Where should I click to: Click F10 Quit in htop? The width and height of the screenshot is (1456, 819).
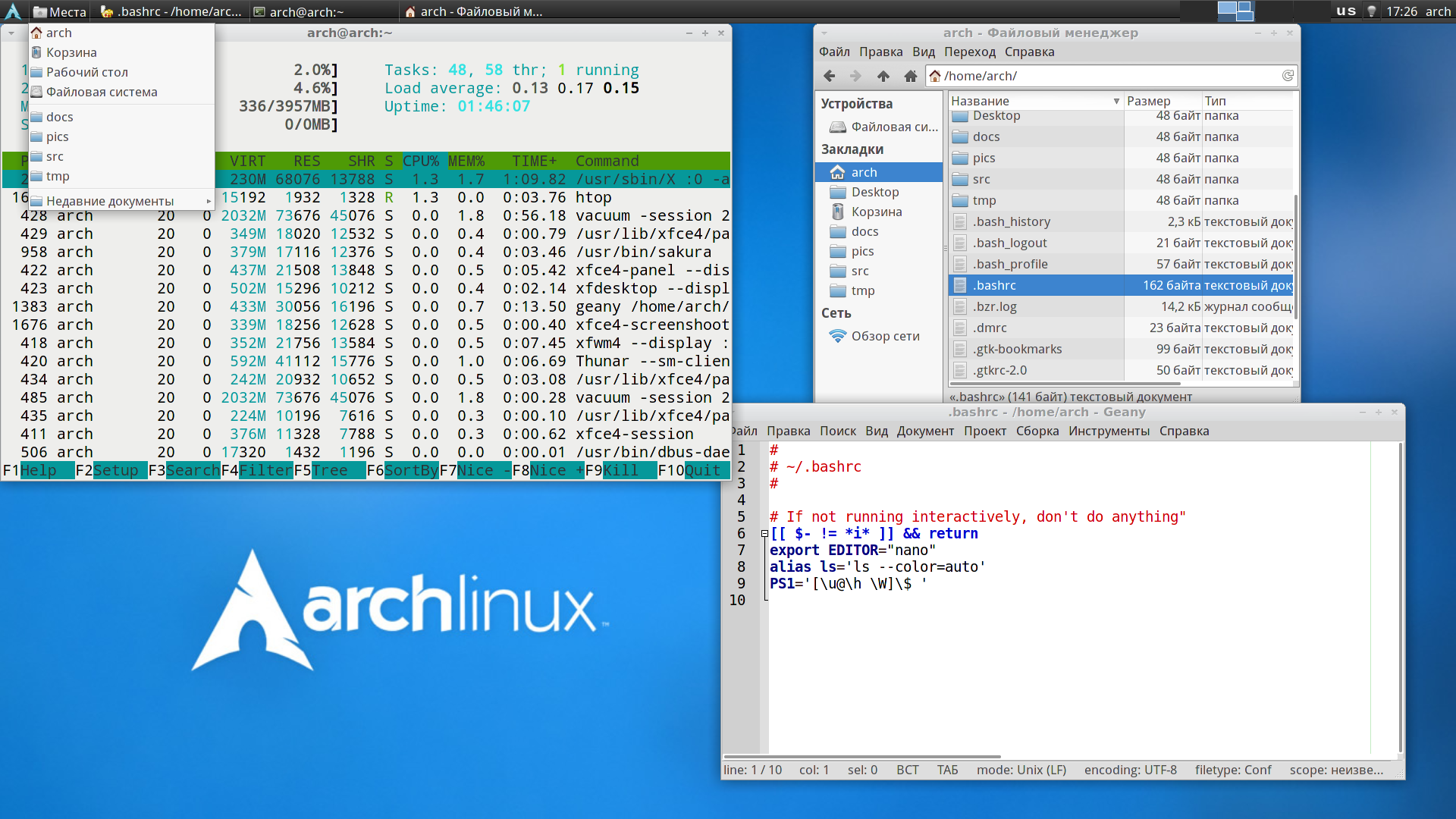(x=689, y=470)
